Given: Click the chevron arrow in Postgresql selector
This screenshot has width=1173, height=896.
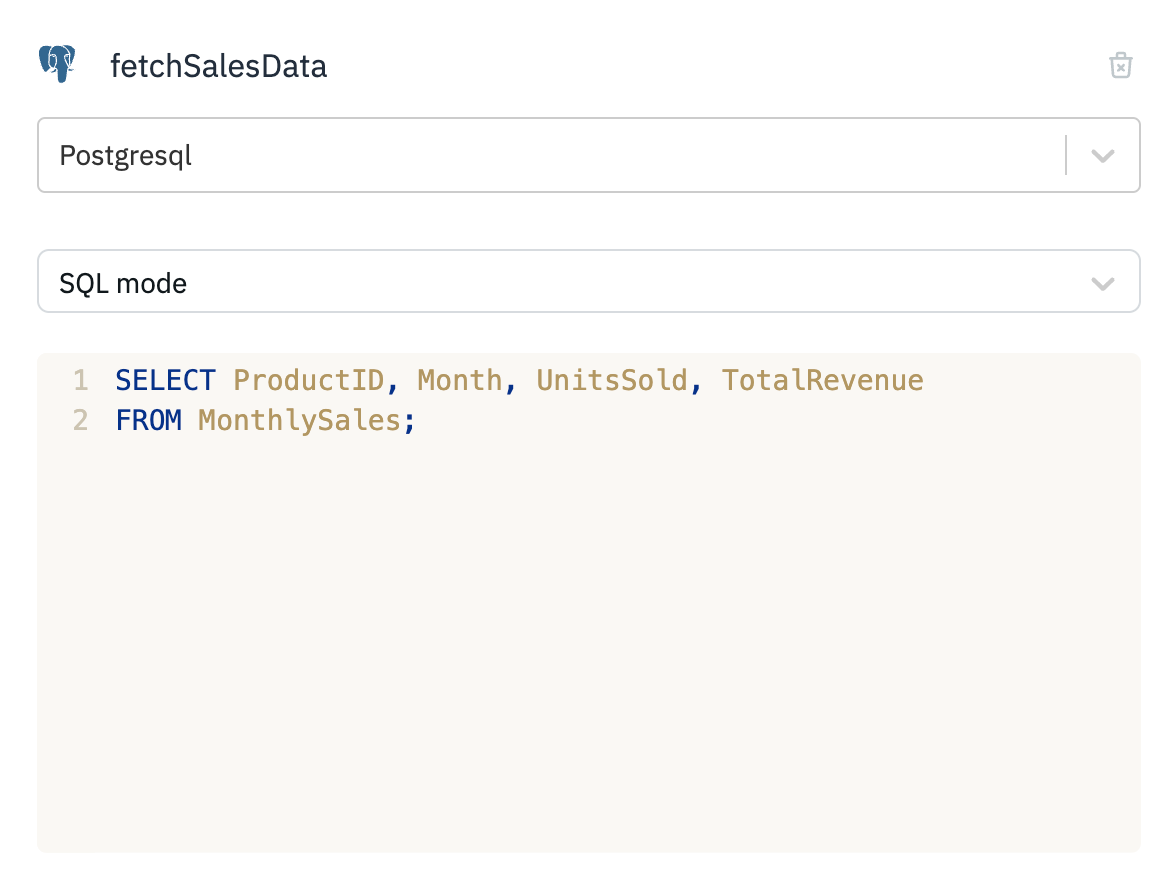Looking at the screenshot, I should click(1102, 156).
